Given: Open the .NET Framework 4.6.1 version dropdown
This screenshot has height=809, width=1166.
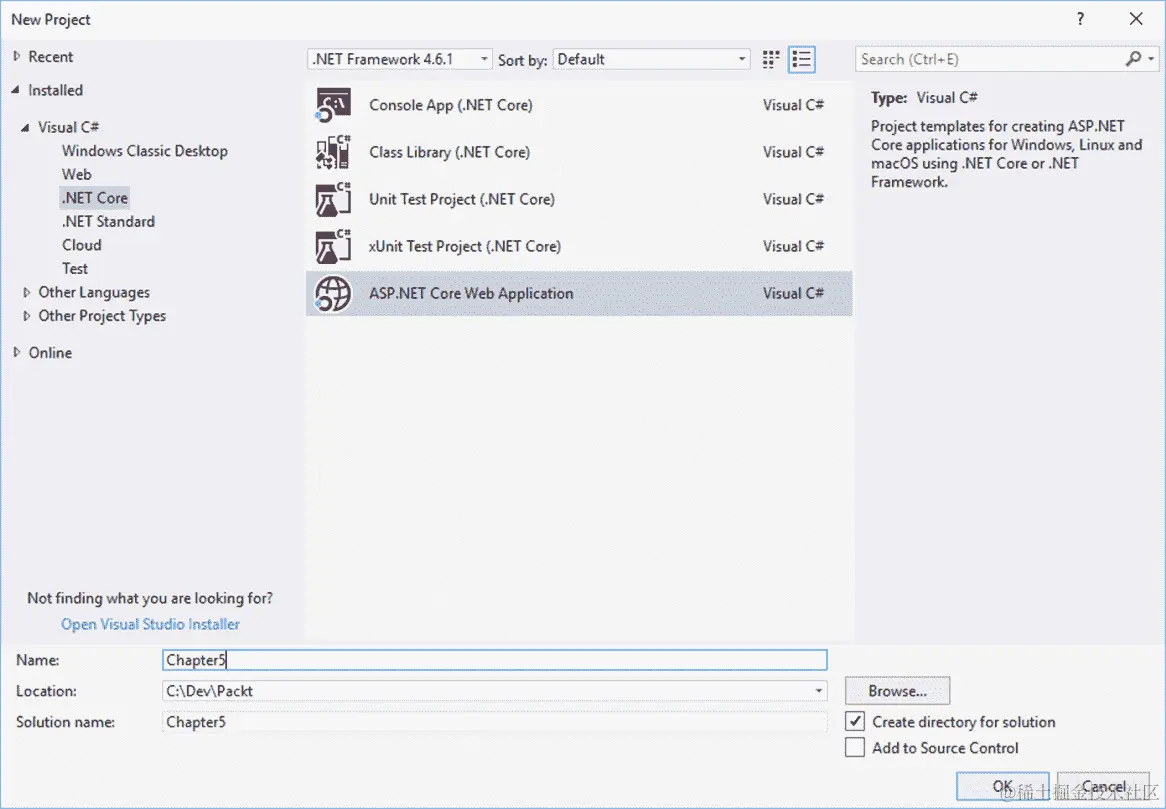Looking at the screenshot, I should [x=399, y=59].
